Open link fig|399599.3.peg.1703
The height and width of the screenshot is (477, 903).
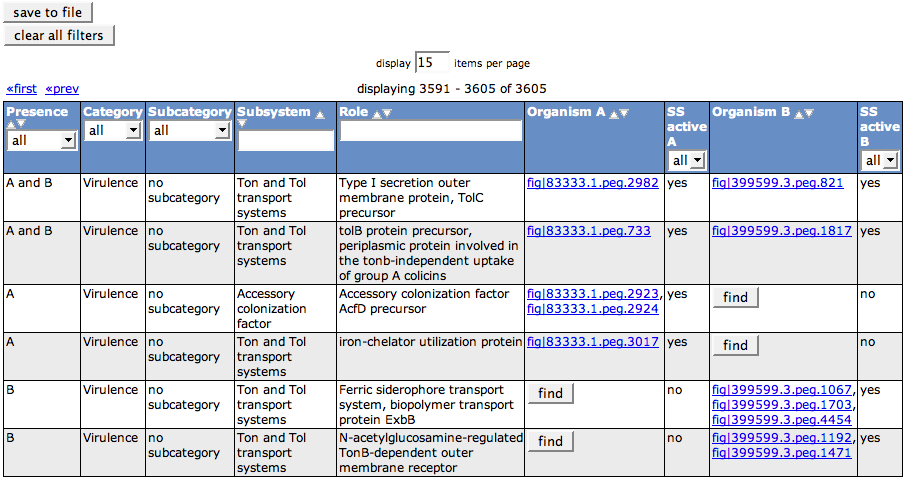pos(782,405)
